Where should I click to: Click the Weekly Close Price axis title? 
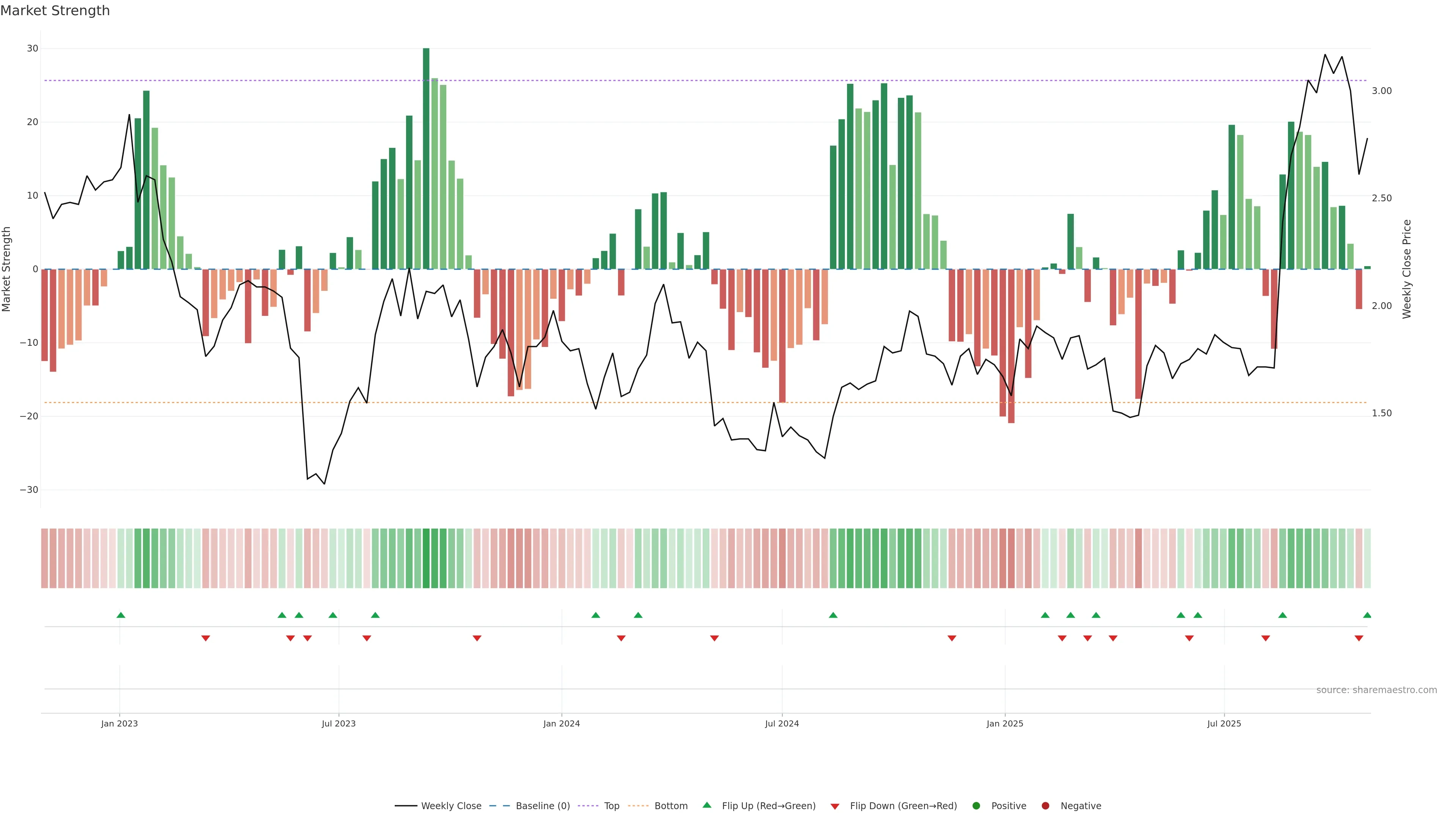coord(1407,269)
